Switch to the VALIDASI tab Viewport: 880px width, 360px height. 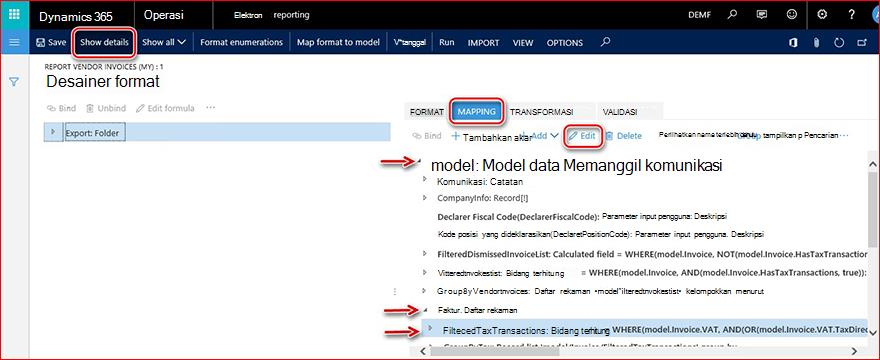click(x=620, y=112)
